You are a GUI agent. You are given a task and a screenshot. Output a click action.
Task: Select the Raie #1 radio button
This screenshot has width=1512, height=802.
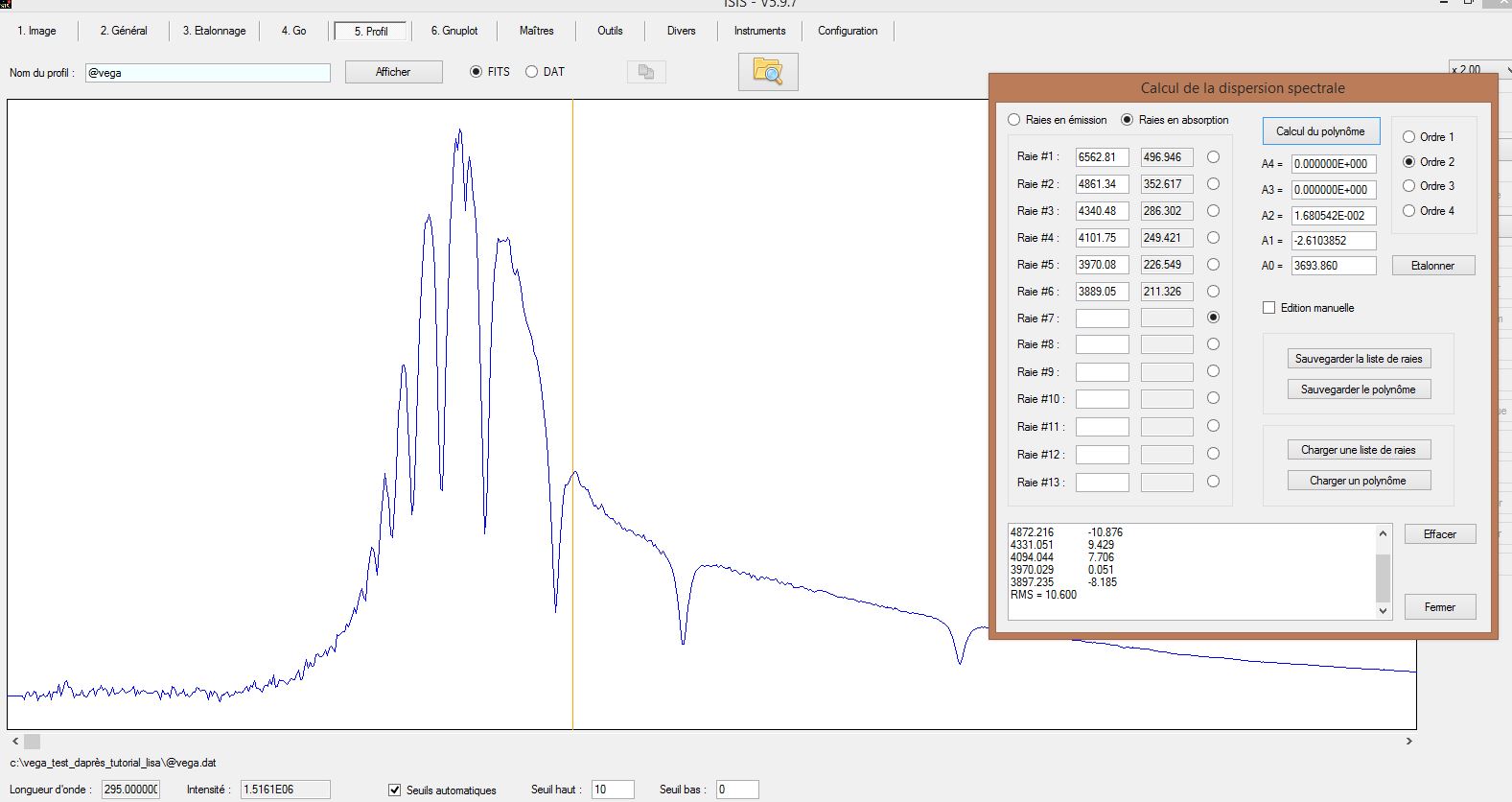click(1213, 157)
